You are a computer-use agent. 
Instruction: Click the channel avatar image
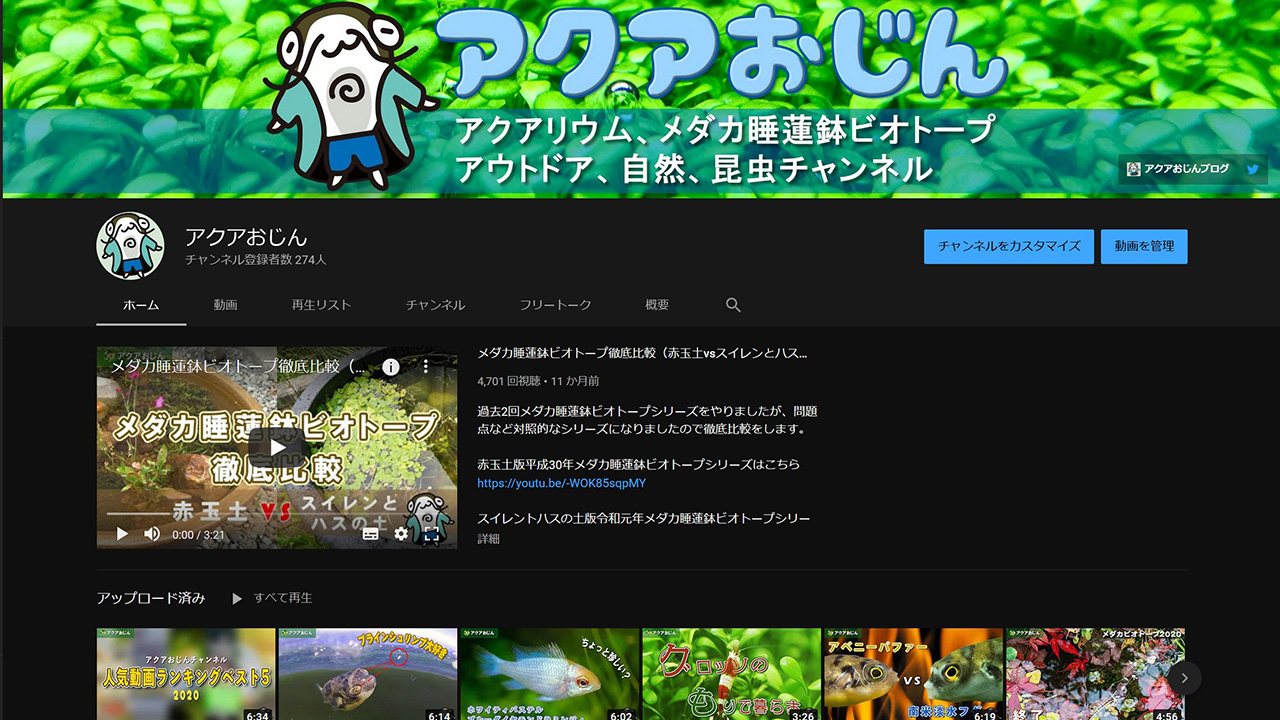pos(130,246)
